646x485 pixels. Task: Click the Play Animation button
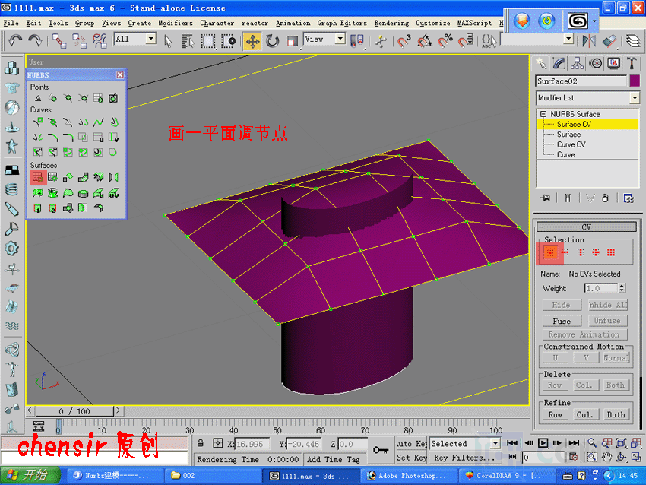click(543, 443)
